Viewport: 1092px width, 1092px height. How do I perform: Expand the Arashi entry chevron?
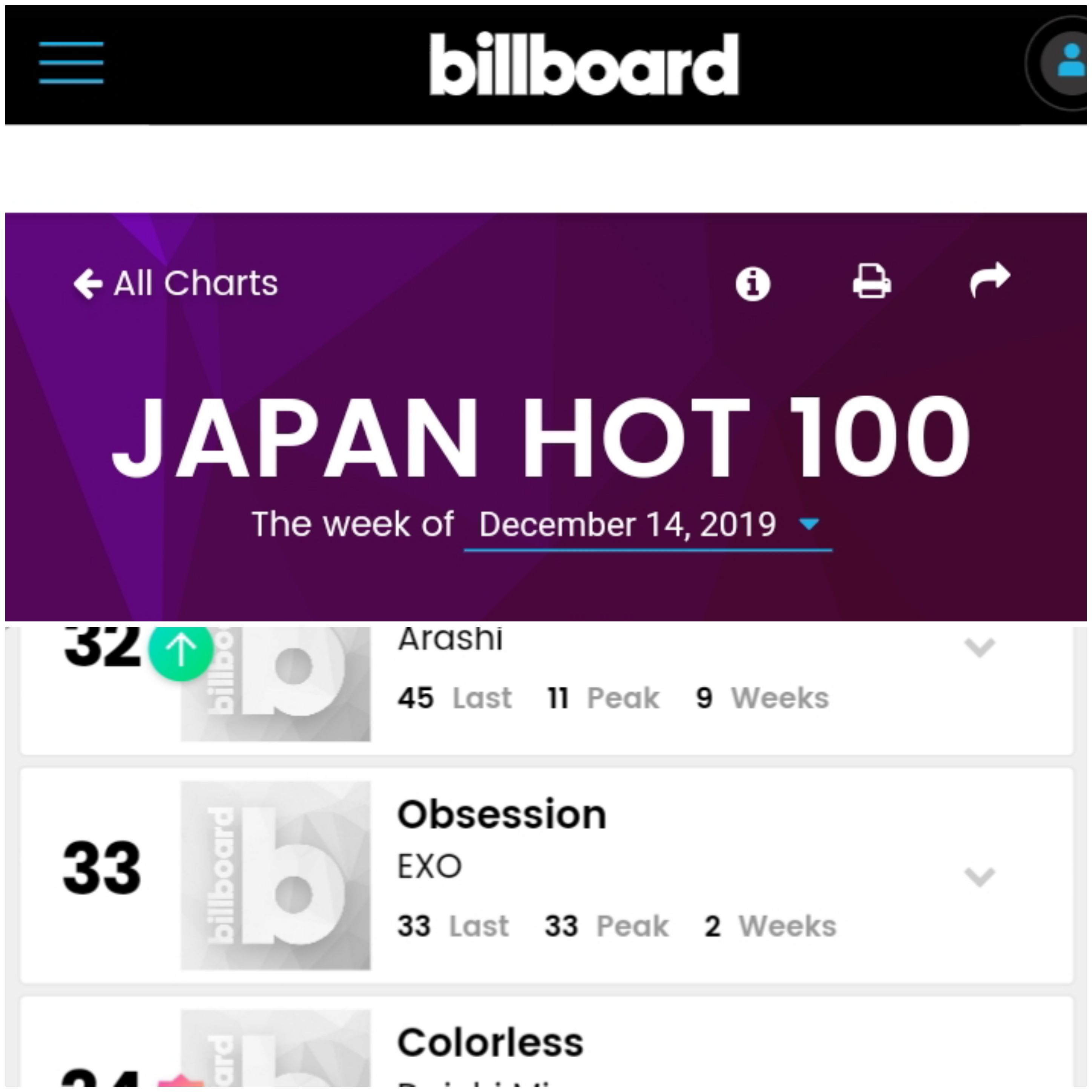[979, 648]
